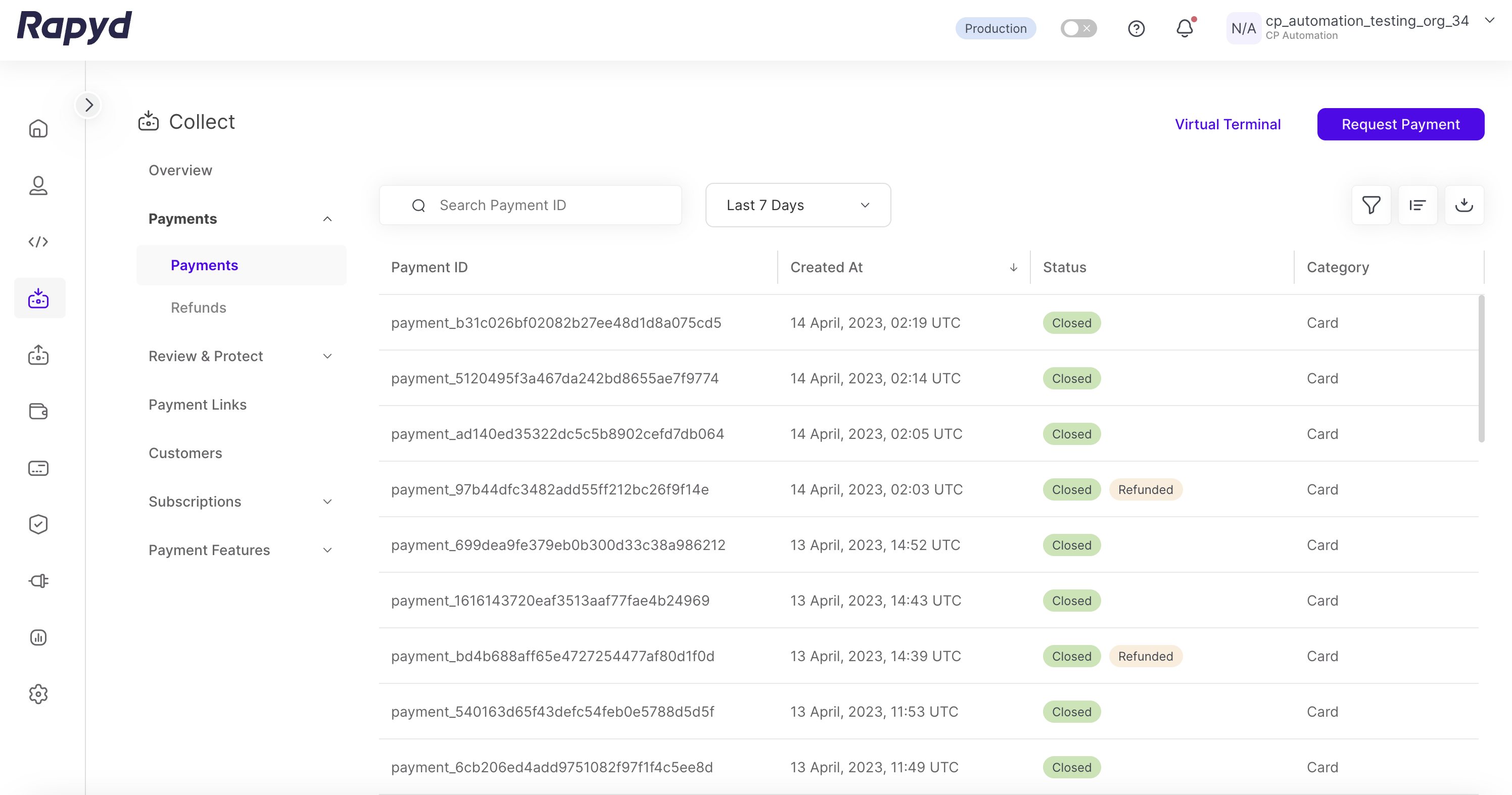Open the Virtual Terminal link
1512x795 pixels.
1227,124
